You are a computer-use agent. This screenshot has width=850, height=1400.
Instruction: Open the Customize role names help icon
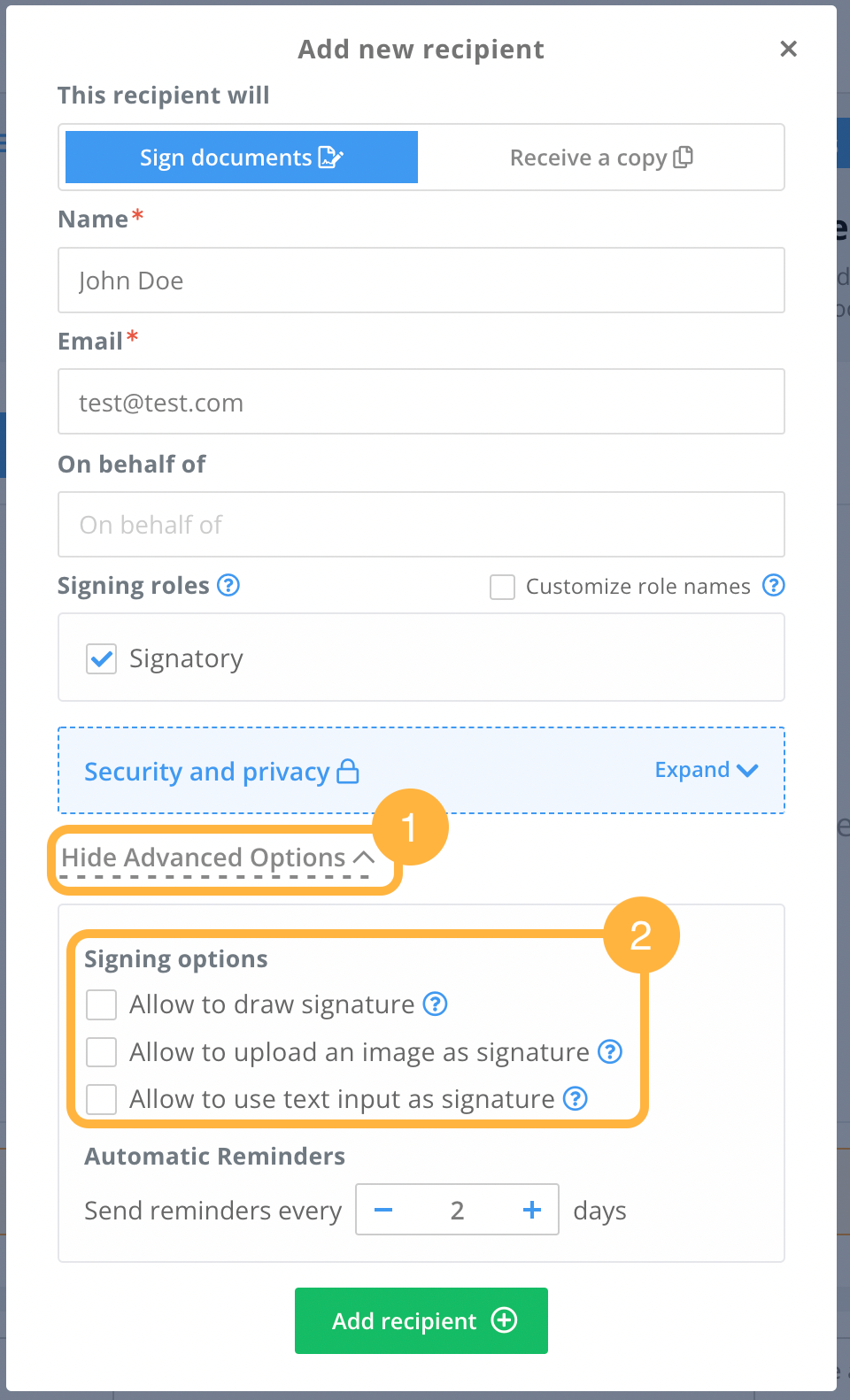774,585
